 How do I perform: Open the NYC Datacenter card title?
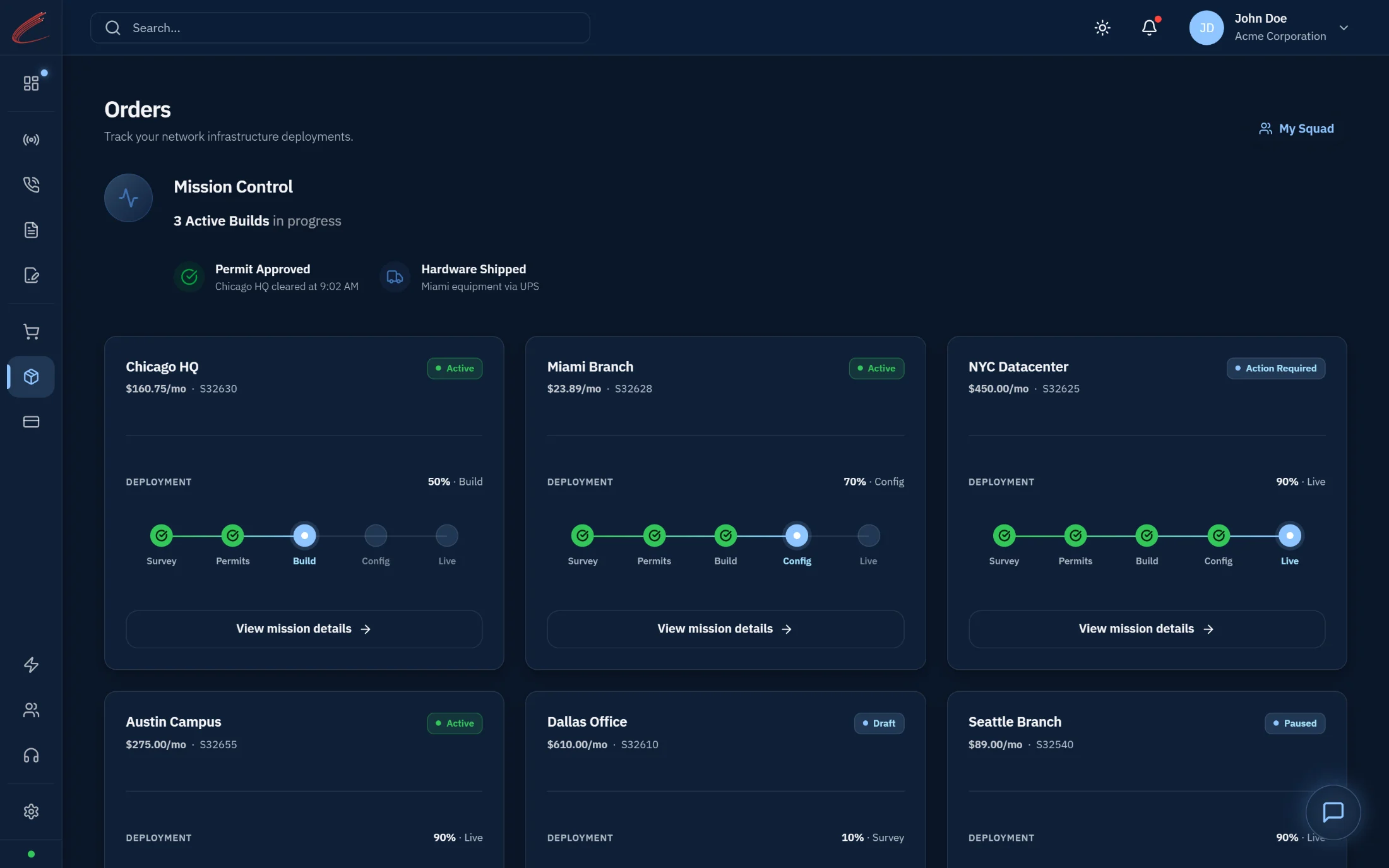[x=1018, y=367]
